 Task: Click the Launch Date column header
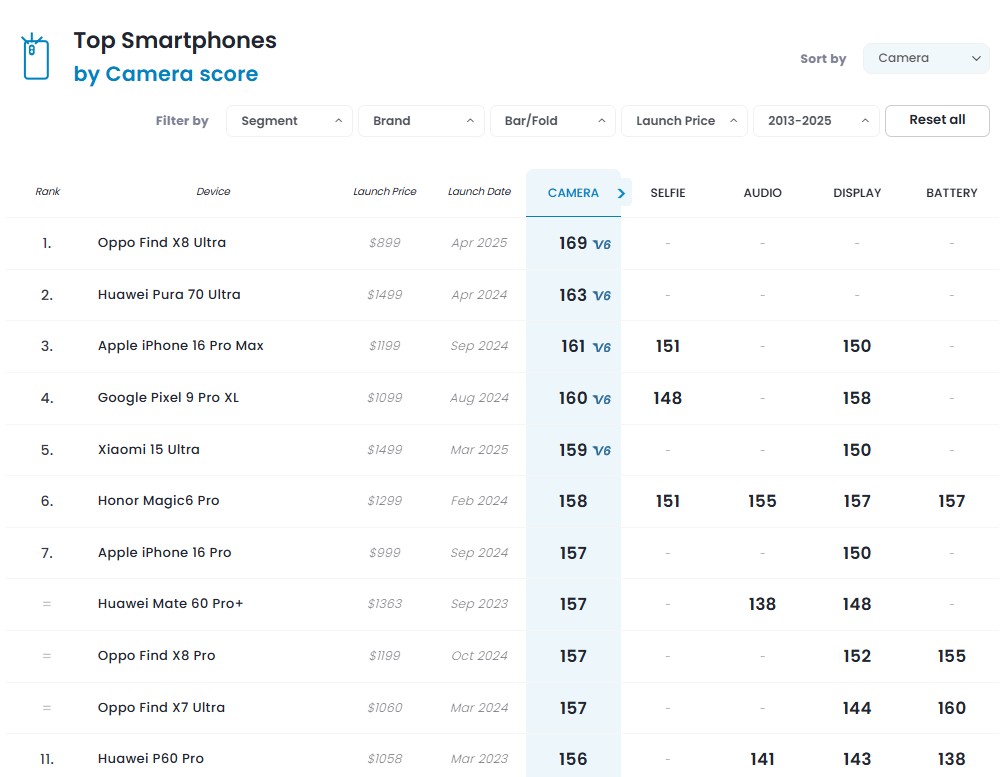[479, 191]
